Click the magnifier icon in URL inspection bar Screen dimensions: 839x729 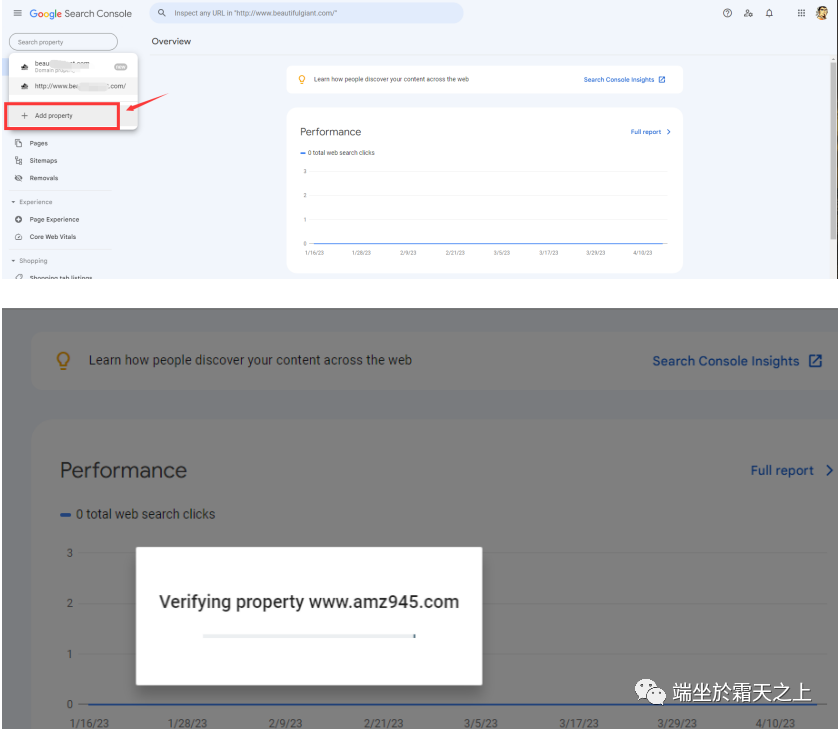[162, 13]
